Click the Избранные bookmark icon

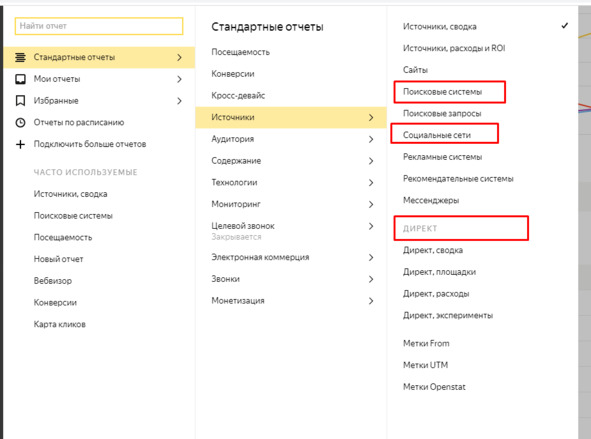20,101
